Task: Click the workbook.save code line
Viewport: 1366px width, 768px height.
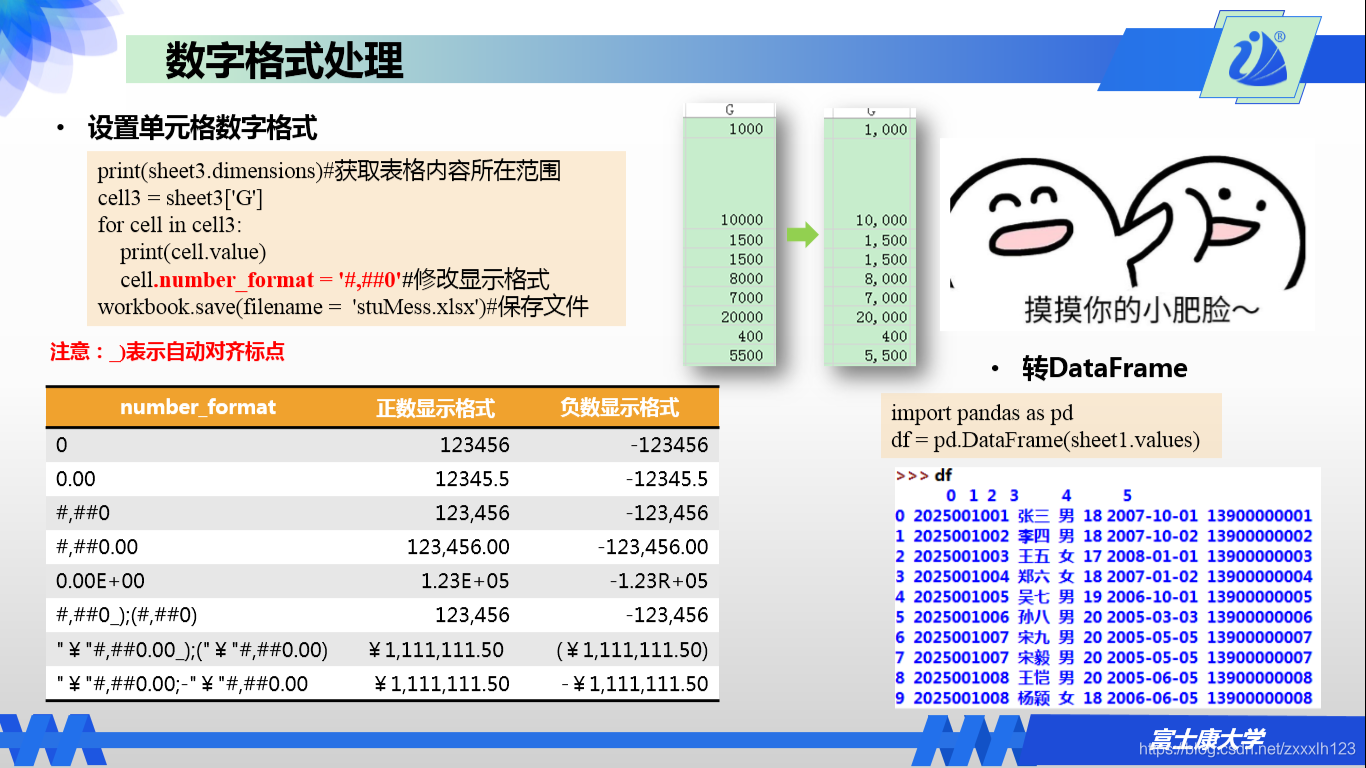Action: pos(343,307)
